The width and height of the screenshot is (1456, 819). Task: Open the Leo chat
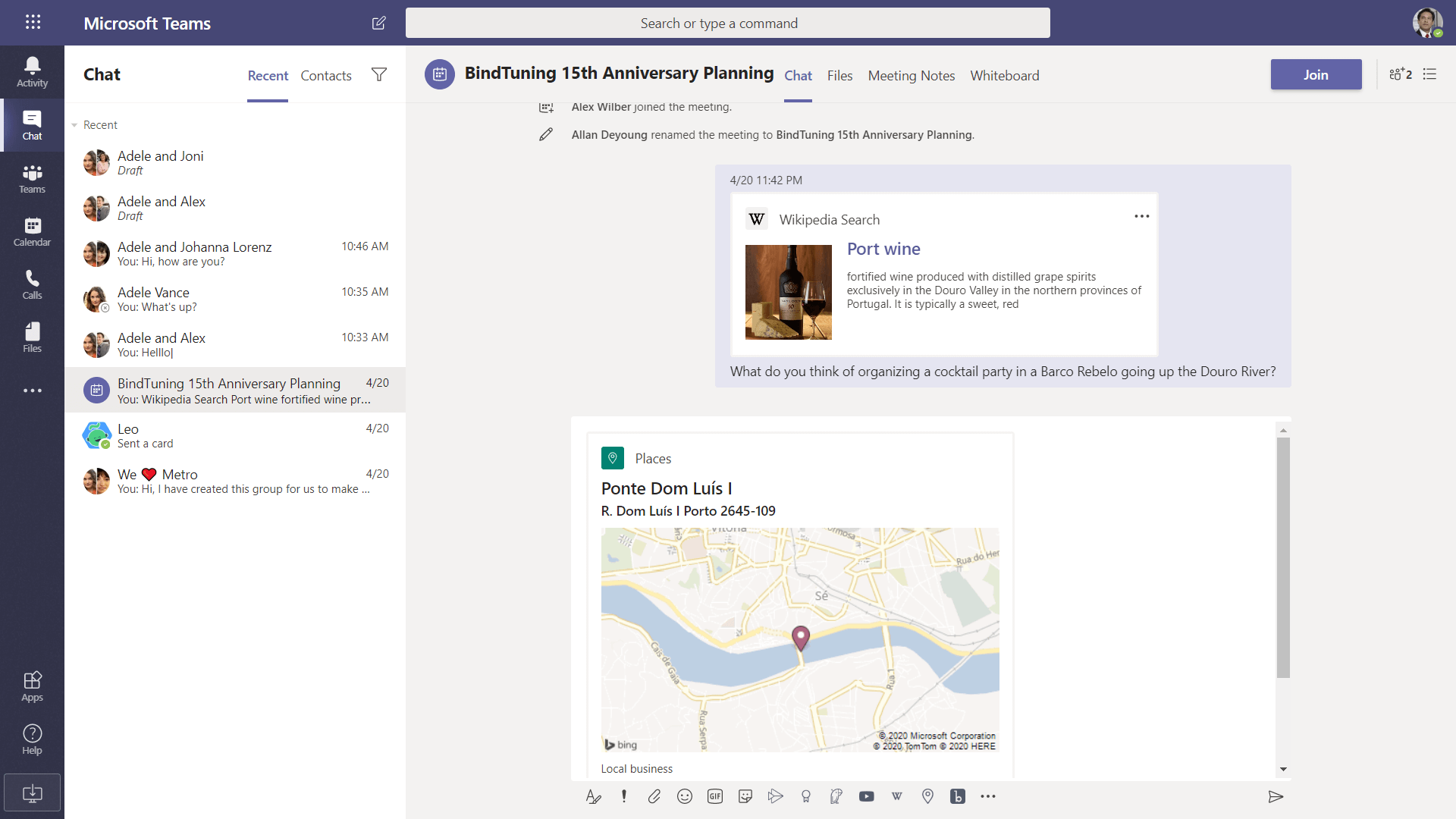(235, 435)
